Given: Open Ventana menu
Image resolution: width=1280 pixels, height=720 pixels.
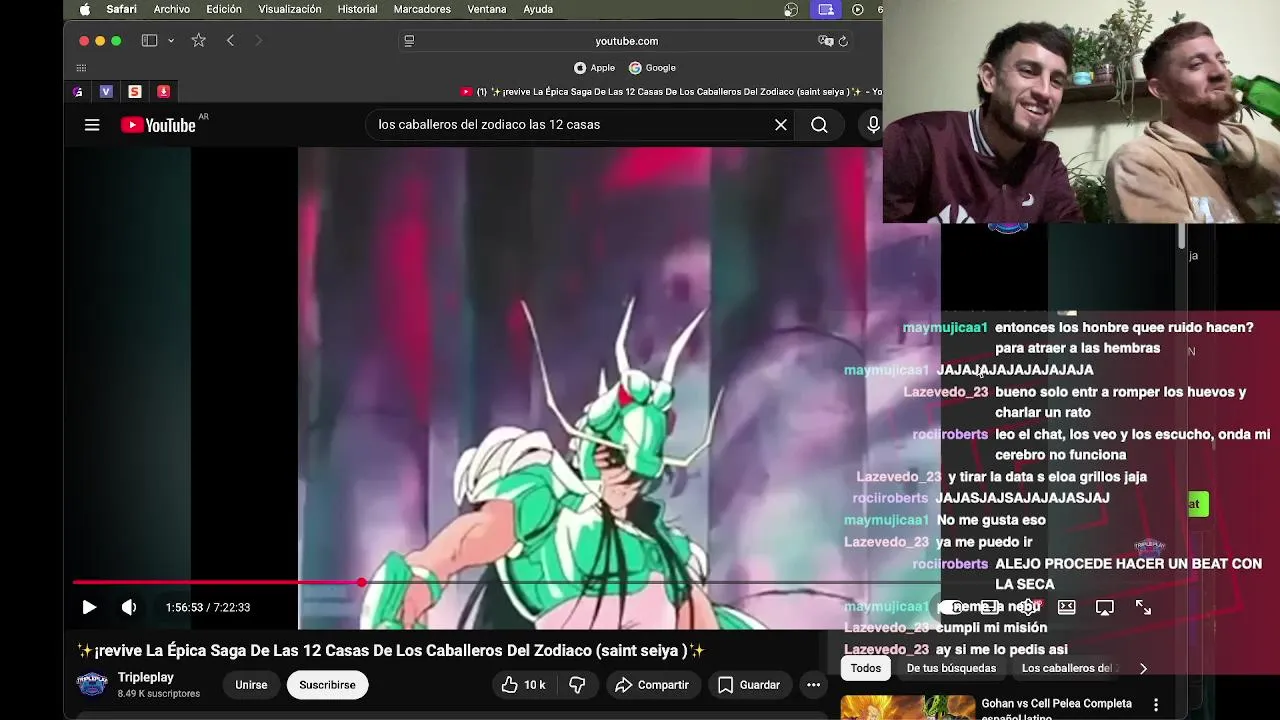Looking at the screenshot, I should pos(487,9).
